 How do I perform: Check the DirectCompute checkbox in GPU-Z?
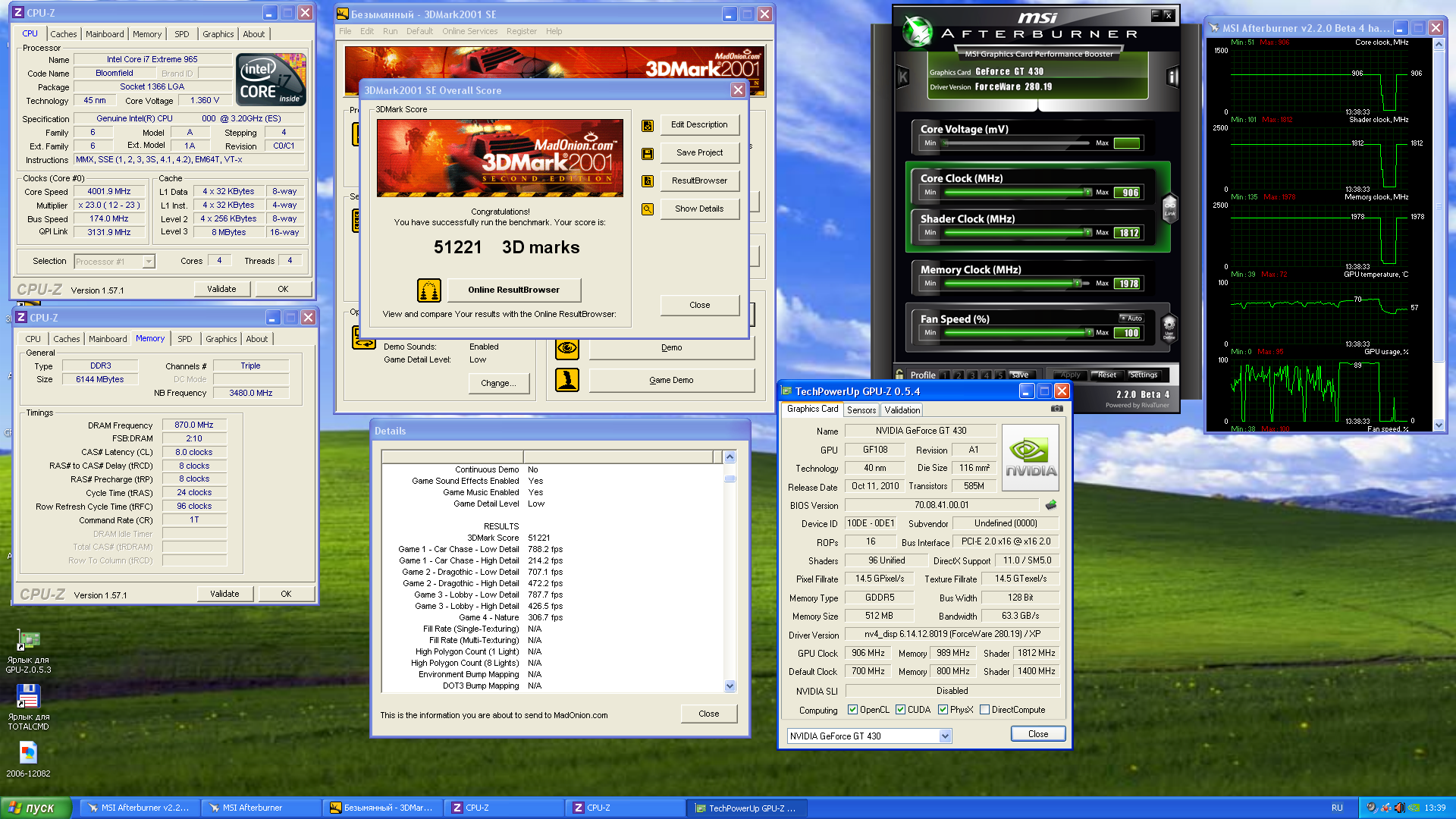[x=984, y=710]
